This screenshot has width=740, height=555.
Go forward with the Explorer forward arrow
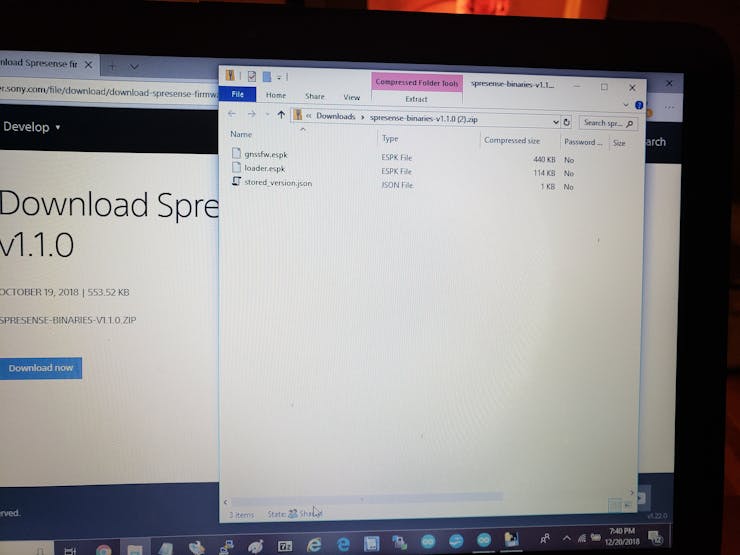[x=252, y=114]
